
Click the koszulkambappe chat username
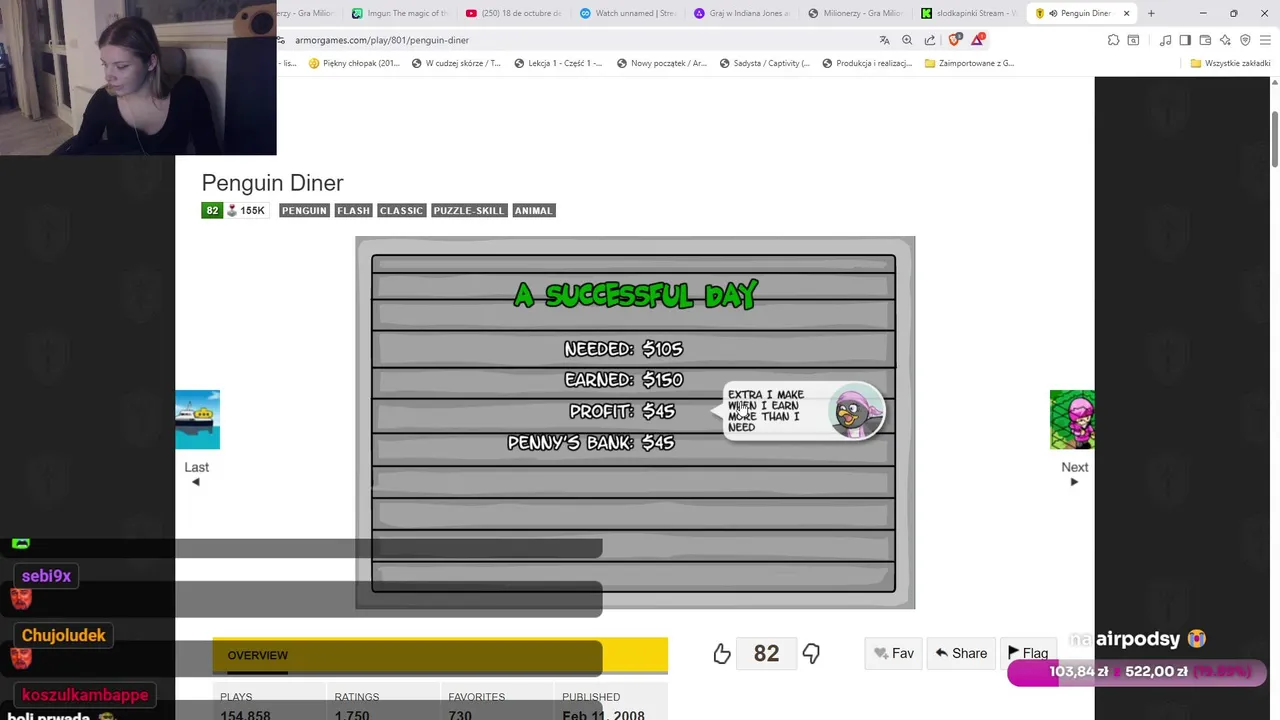tap(85, 695)
